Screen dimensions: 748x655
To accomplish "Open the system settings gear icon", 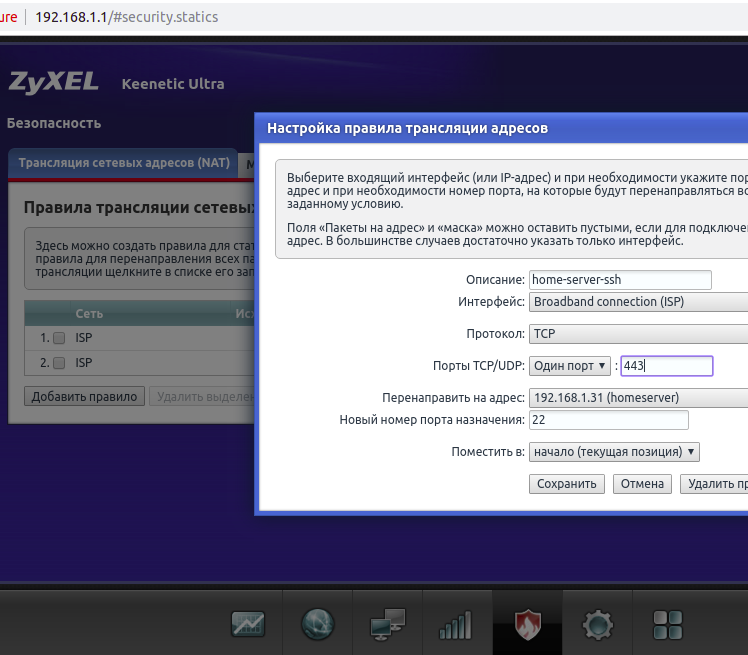I will tap(597, 624).
